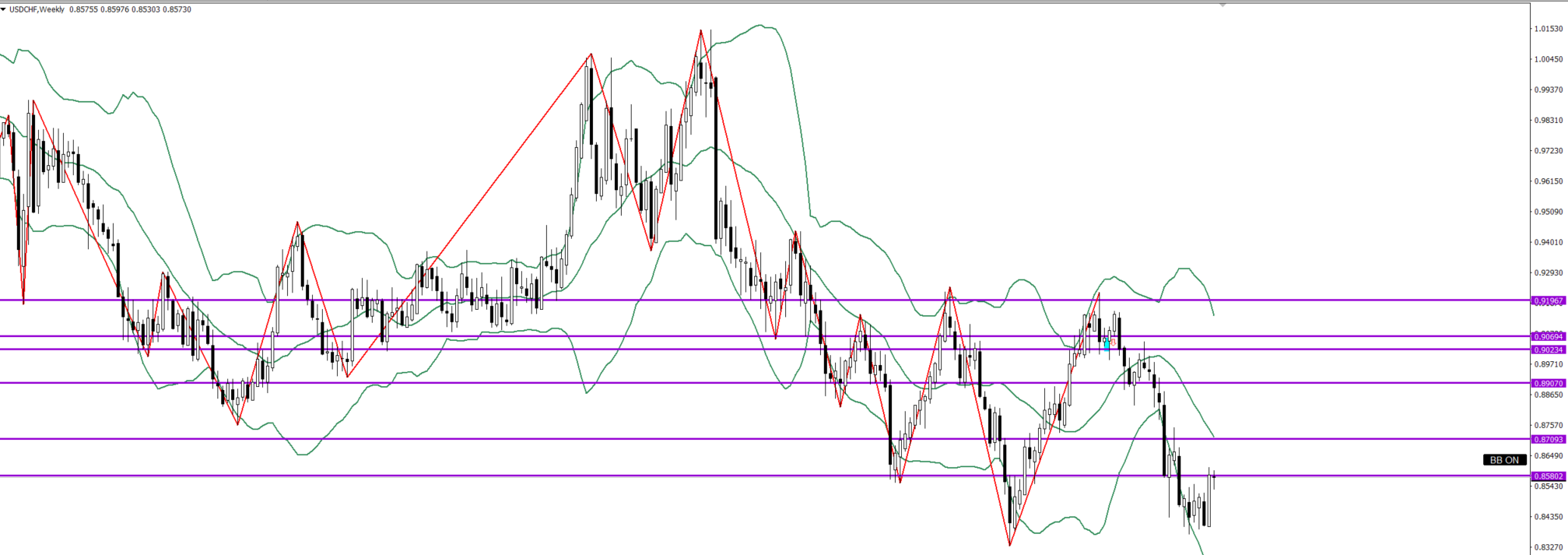This screenshot has width=1568, height=555.
Task: Click the 0.89070 purple price tag
Action: [1548, 383]
